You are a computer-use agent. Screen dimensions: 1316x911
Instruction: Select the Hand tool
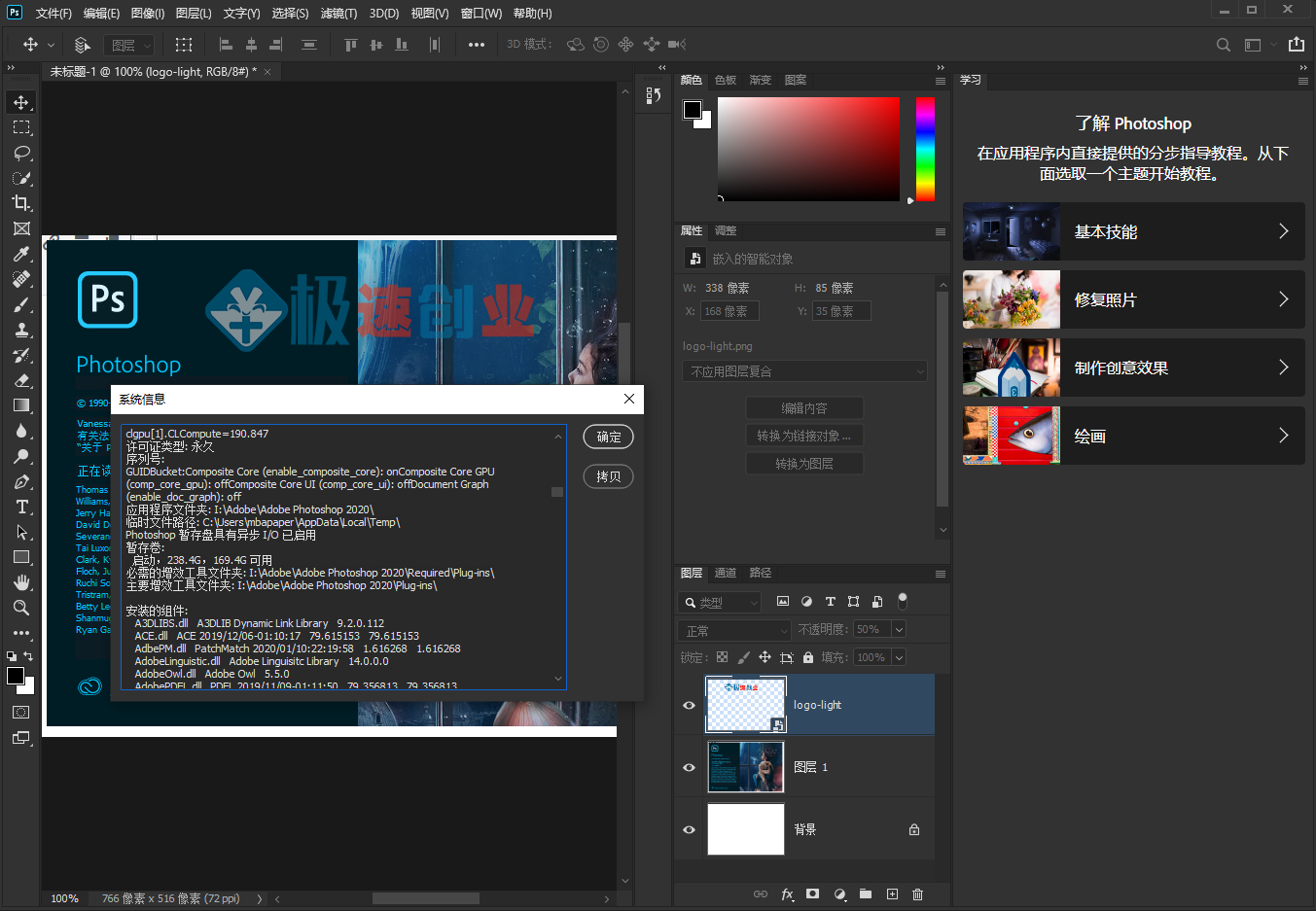point(20,582)
